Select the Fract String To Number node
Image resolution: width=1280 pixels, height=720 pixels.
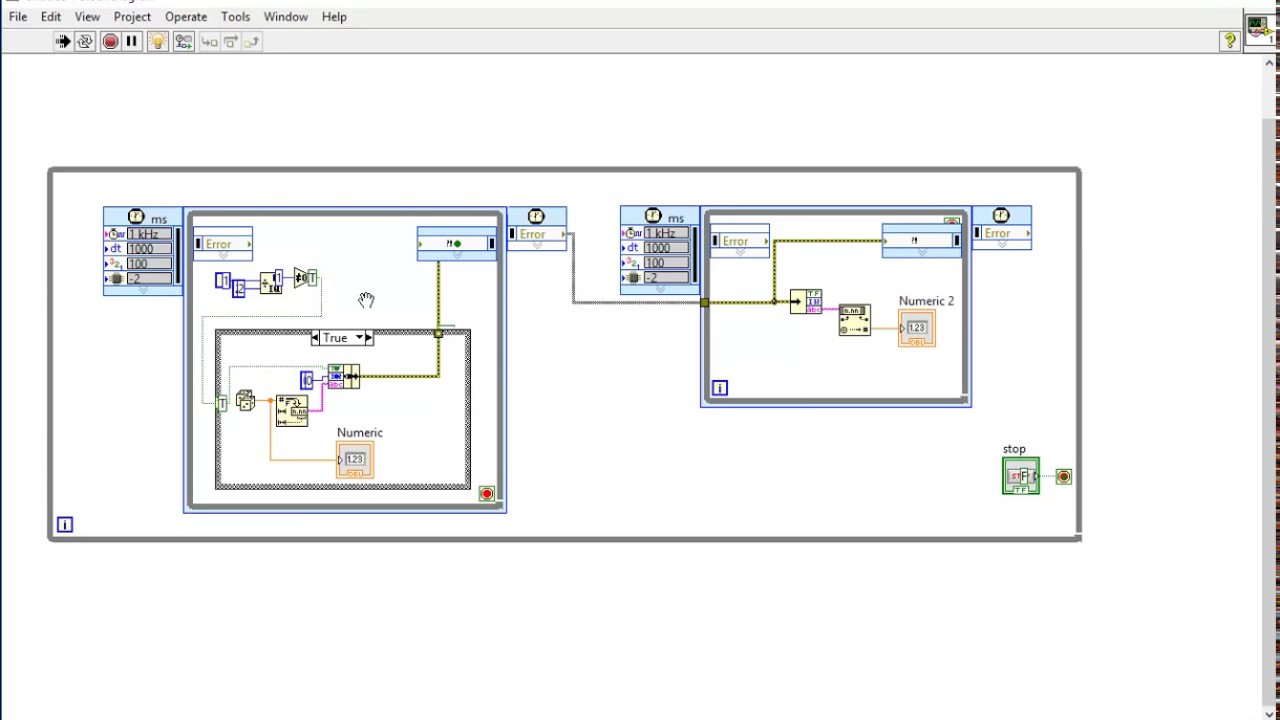(x=854, y=320)
